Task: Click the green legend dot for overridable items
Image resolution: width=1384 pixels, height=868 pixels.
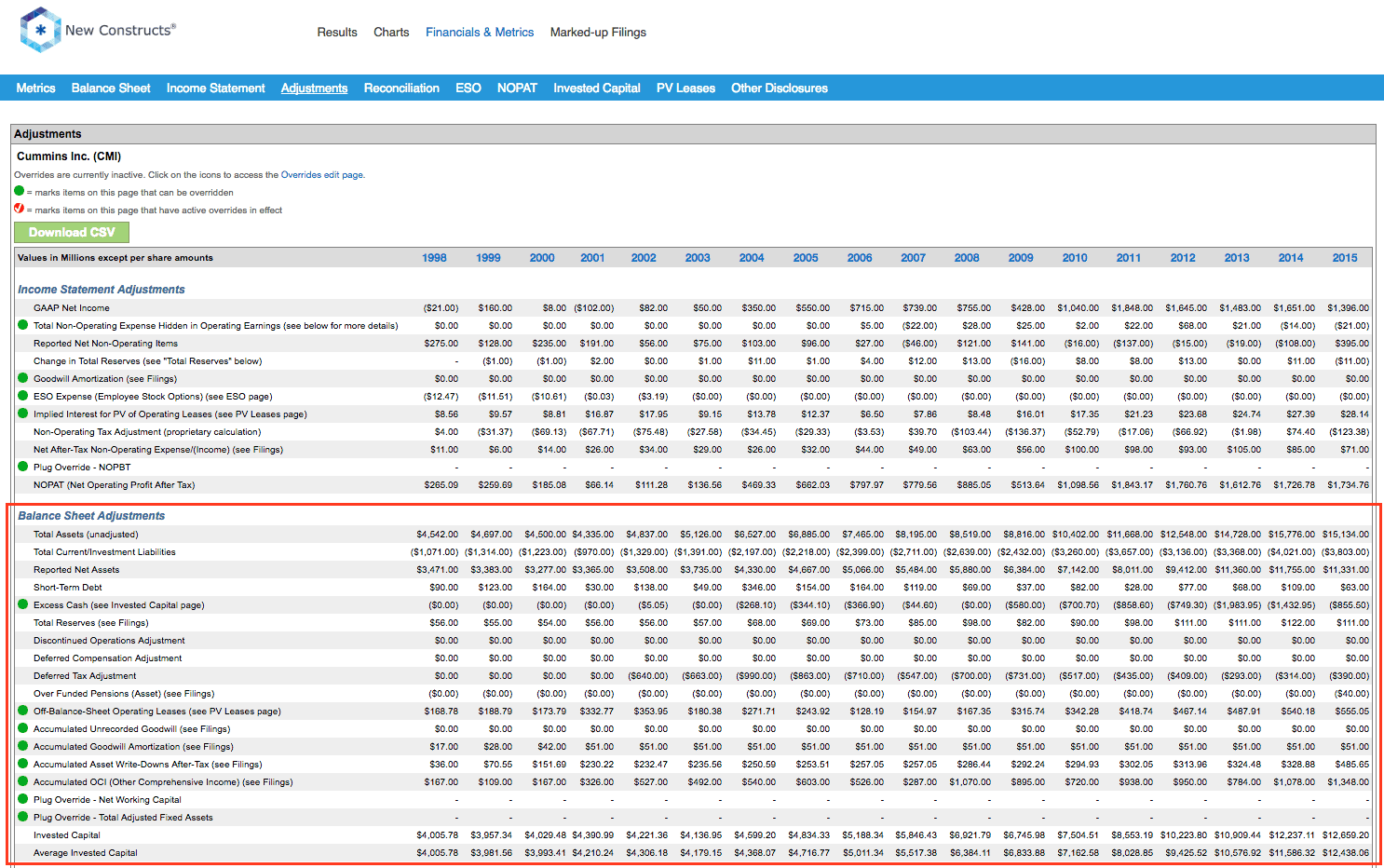Action: point(20,191)
